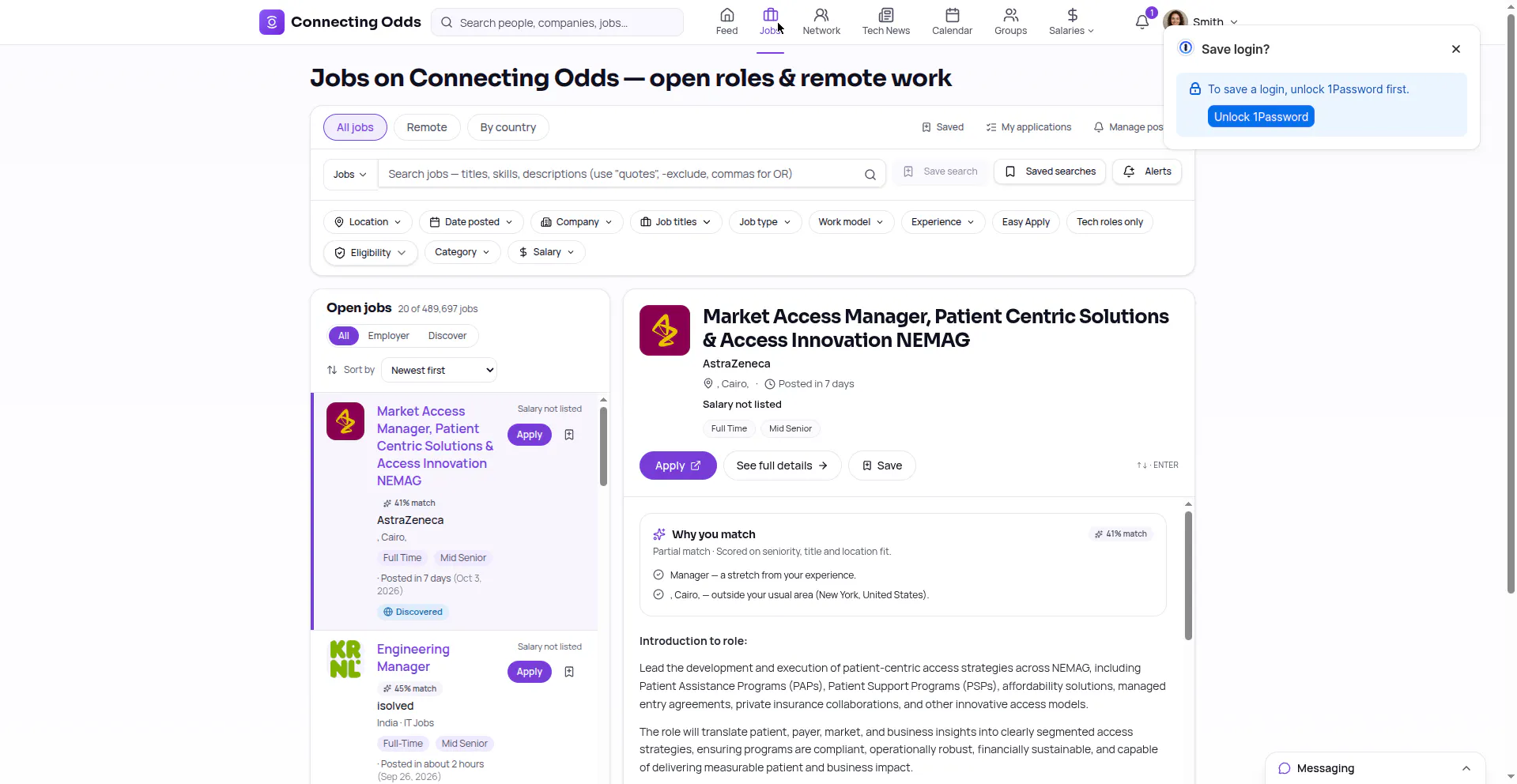This screenshot has width=1517, height=784.
Task: Expand the Location filter dropdown
Action: click(368, 222)
